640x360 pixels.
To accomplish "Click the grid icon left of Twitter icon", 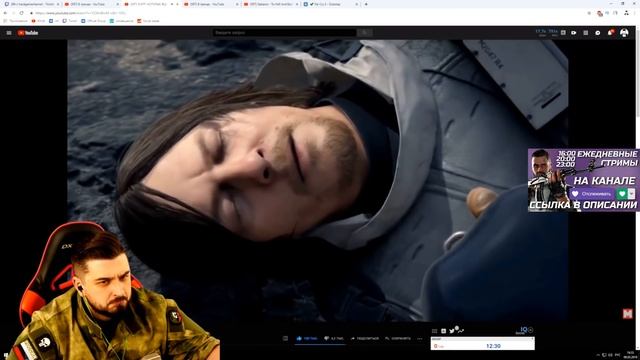I will (x=434, y=331).
